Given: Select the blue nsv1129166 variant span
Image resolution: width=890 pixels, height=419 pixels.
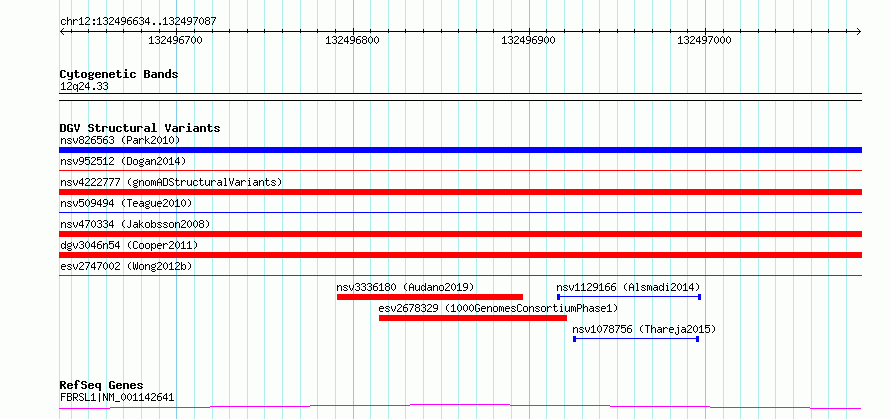Looking at the screenshot, I should (x=629, y=297).
